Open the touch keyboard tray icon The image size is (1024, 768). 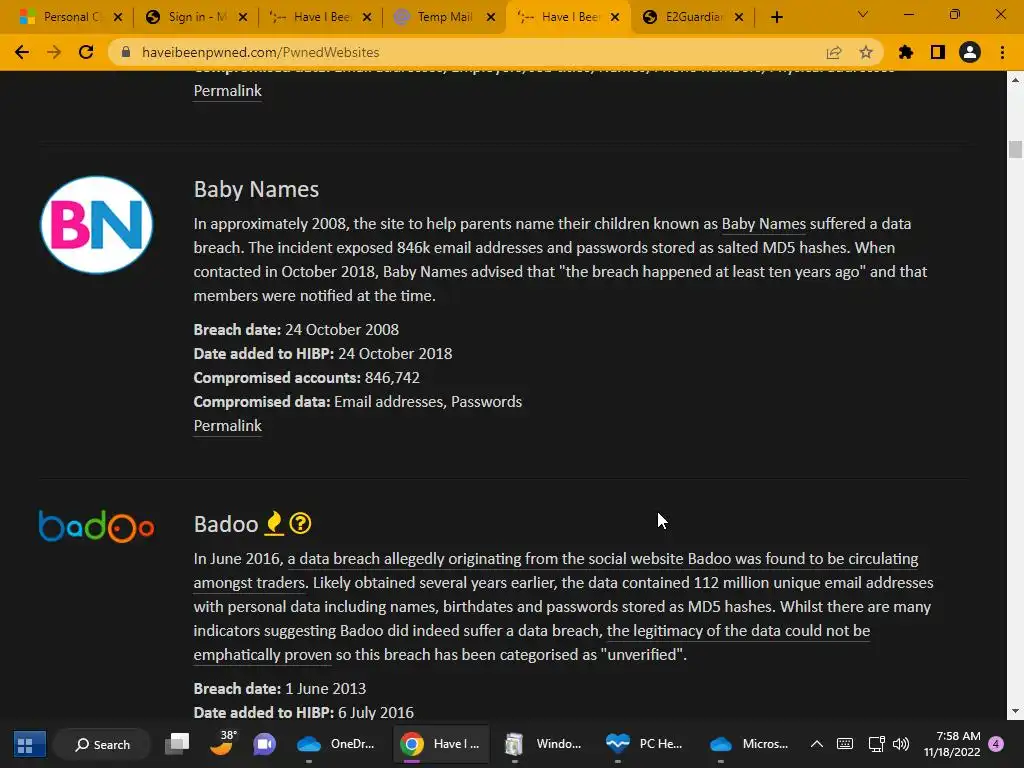click(844, 744)
